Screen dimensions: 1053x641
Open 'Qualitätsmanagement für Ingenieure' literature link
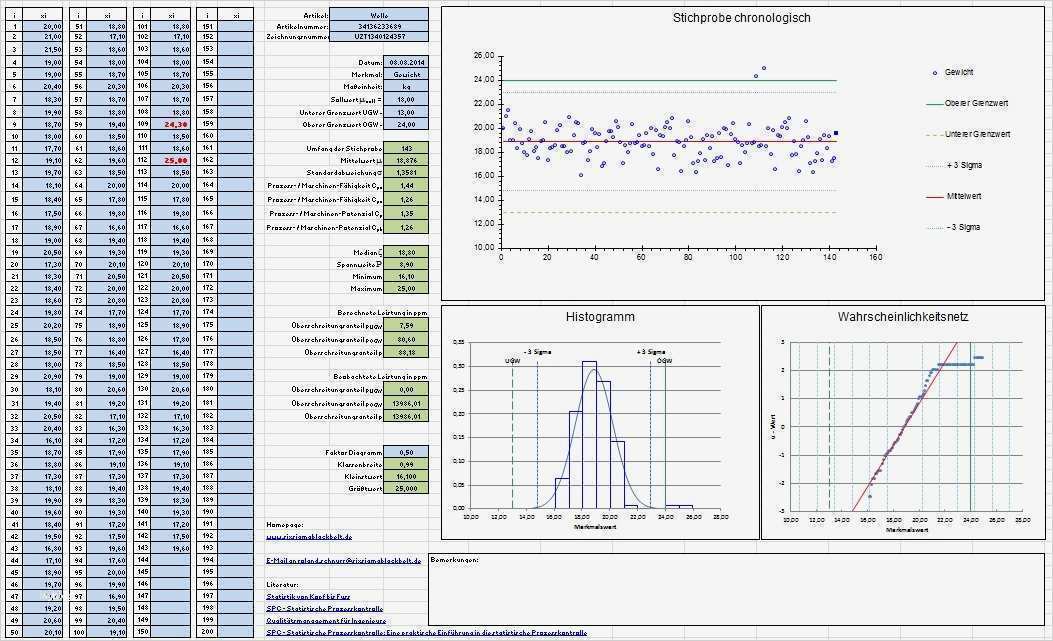pos(326,620)
